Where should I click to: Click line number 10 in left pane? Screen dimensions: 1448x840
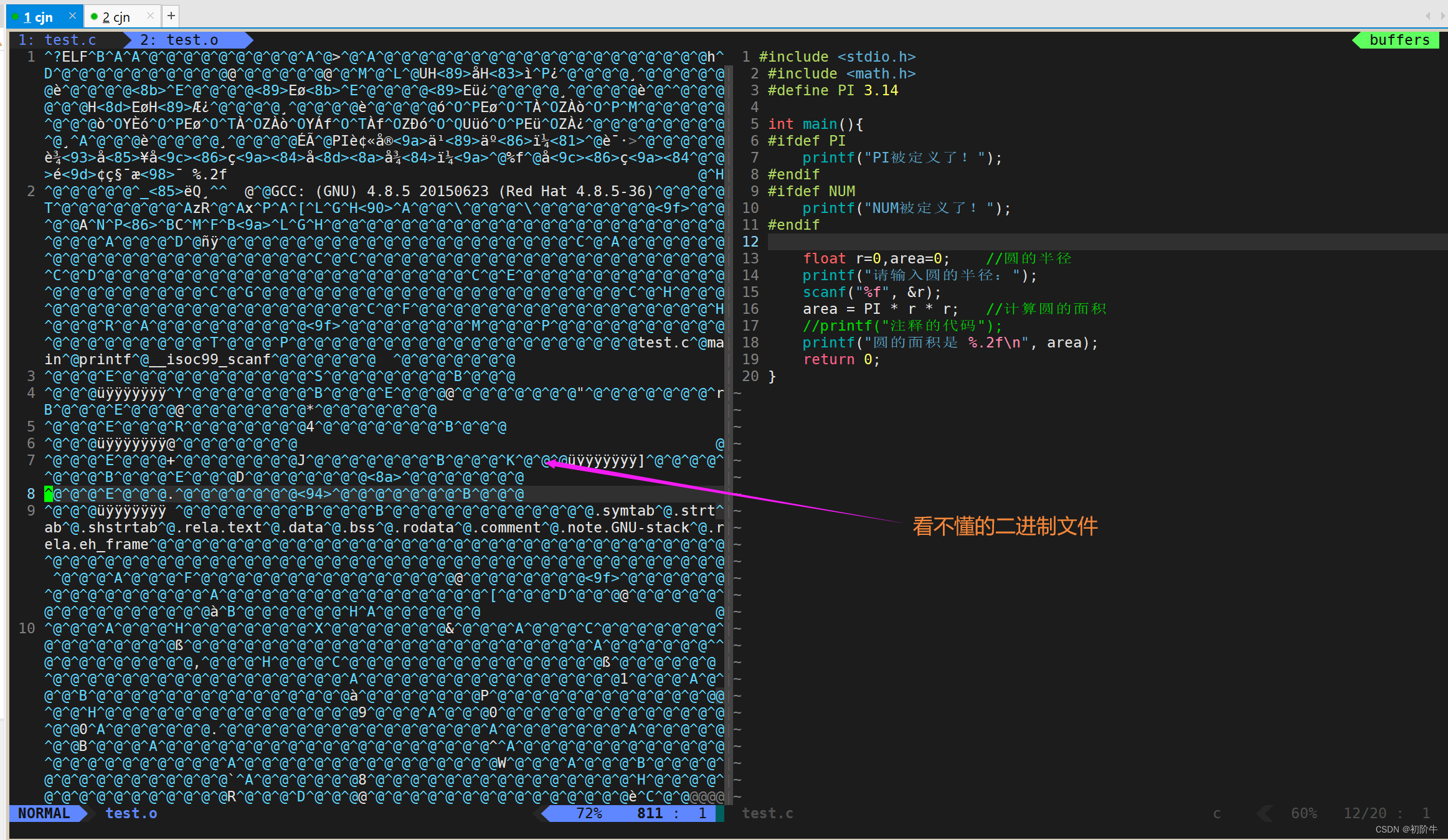27,628
